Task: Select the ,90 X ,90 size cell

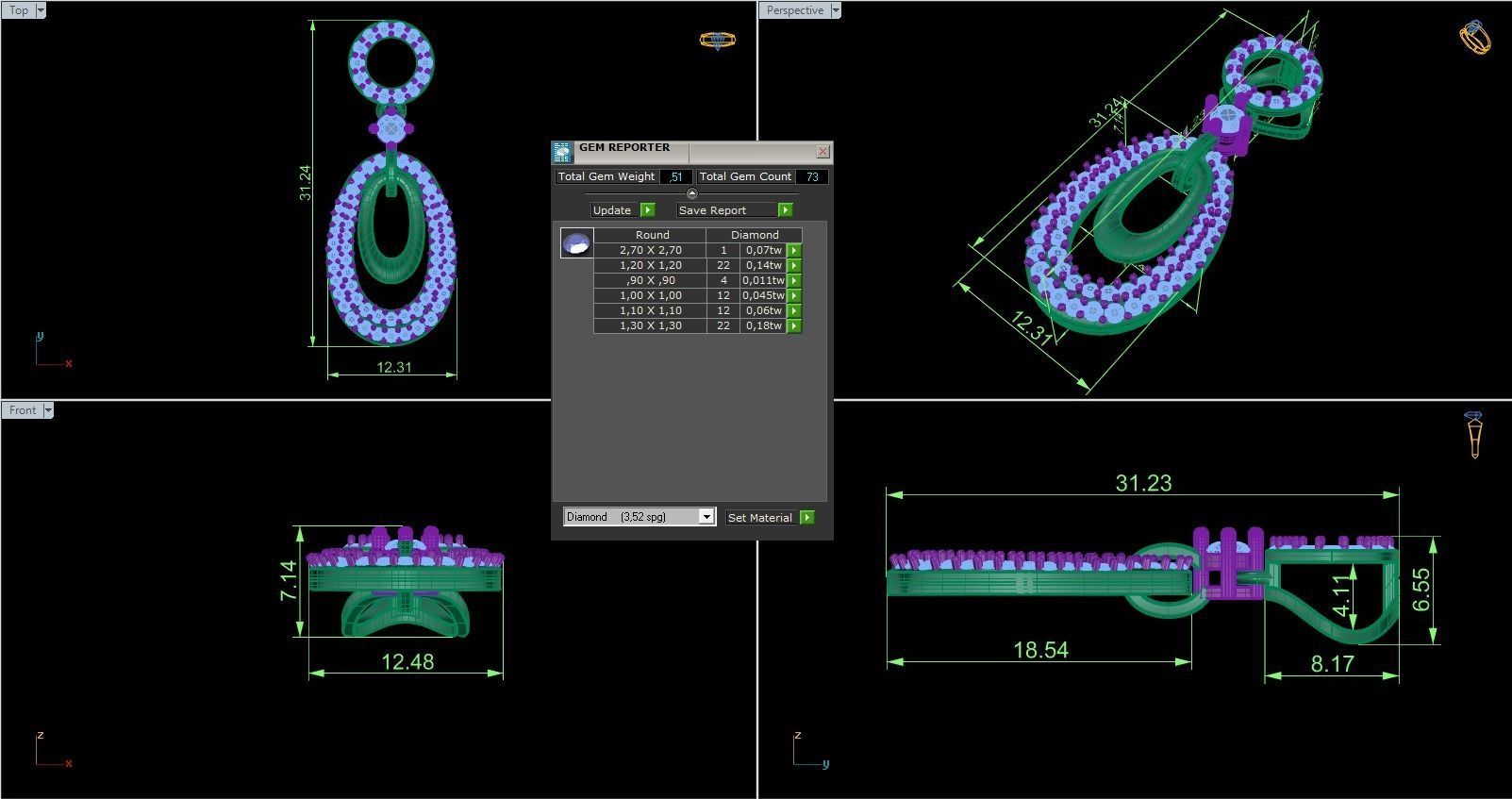Action: click(x=650, y=281)
